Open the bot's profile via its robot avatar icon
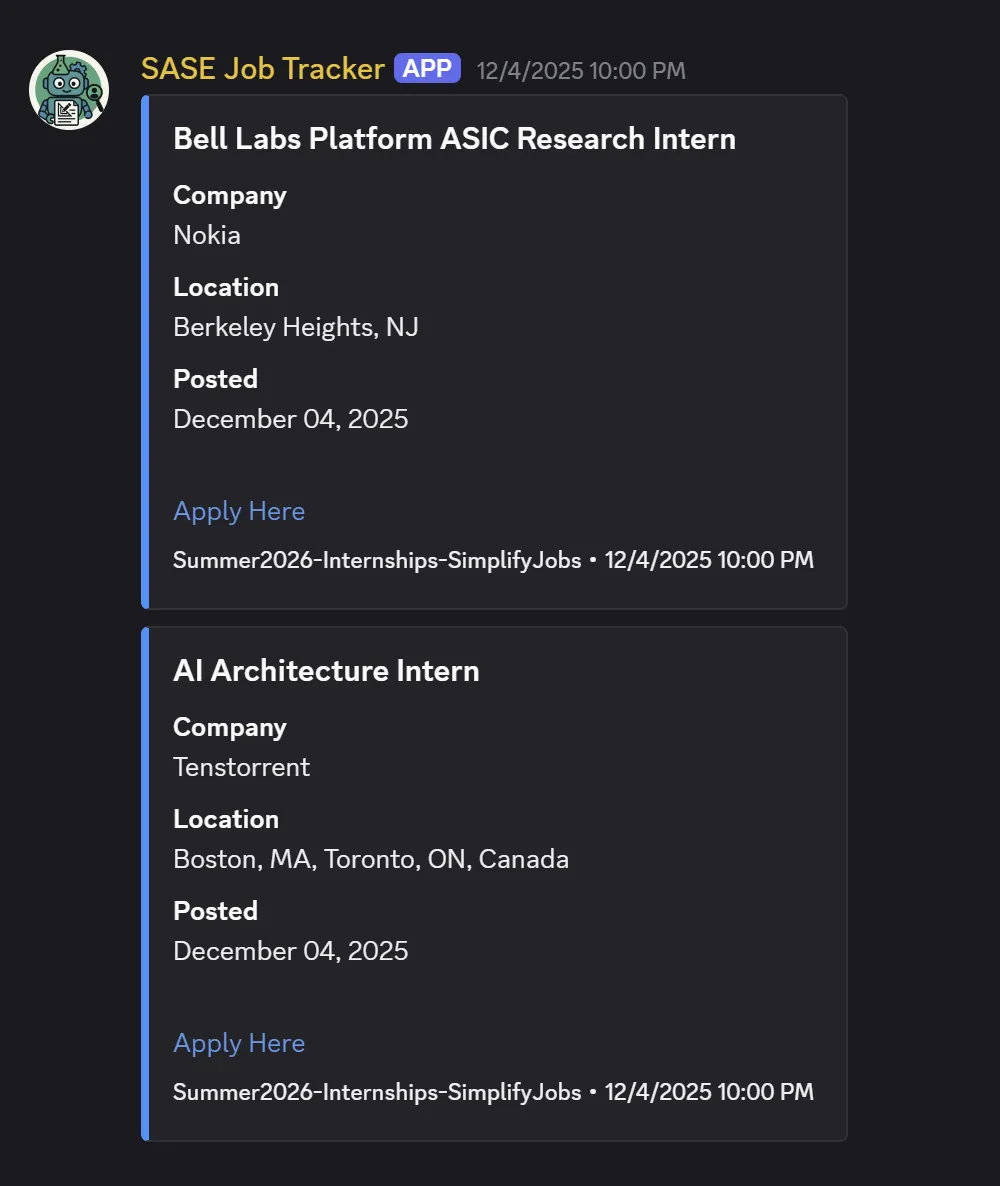This screenshot has height=1186, width=1000. tap(67, 89)
